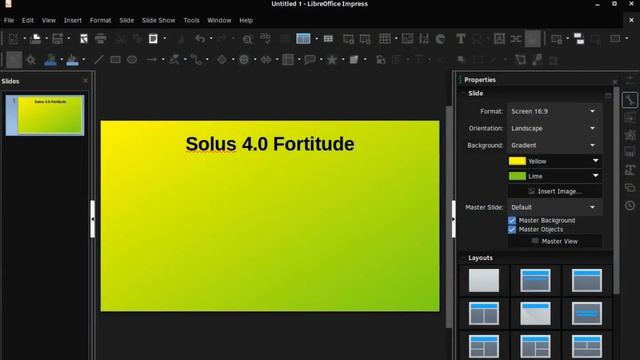Click the Solus 4.0 Fortitude title text
The height and width of the screenshot is (360, 640).
[x=270, y=144]
